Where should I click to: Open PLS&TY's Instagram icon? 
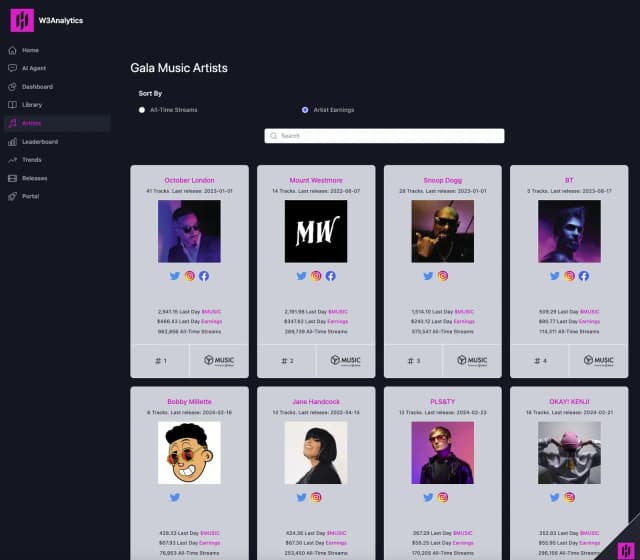(443, 497)
